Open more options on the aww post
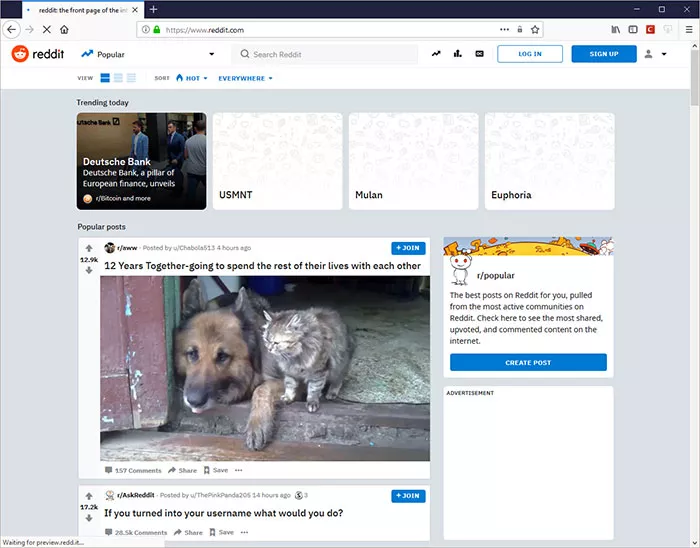The width and height of the screenshot is (700, 548). point(239,470)
